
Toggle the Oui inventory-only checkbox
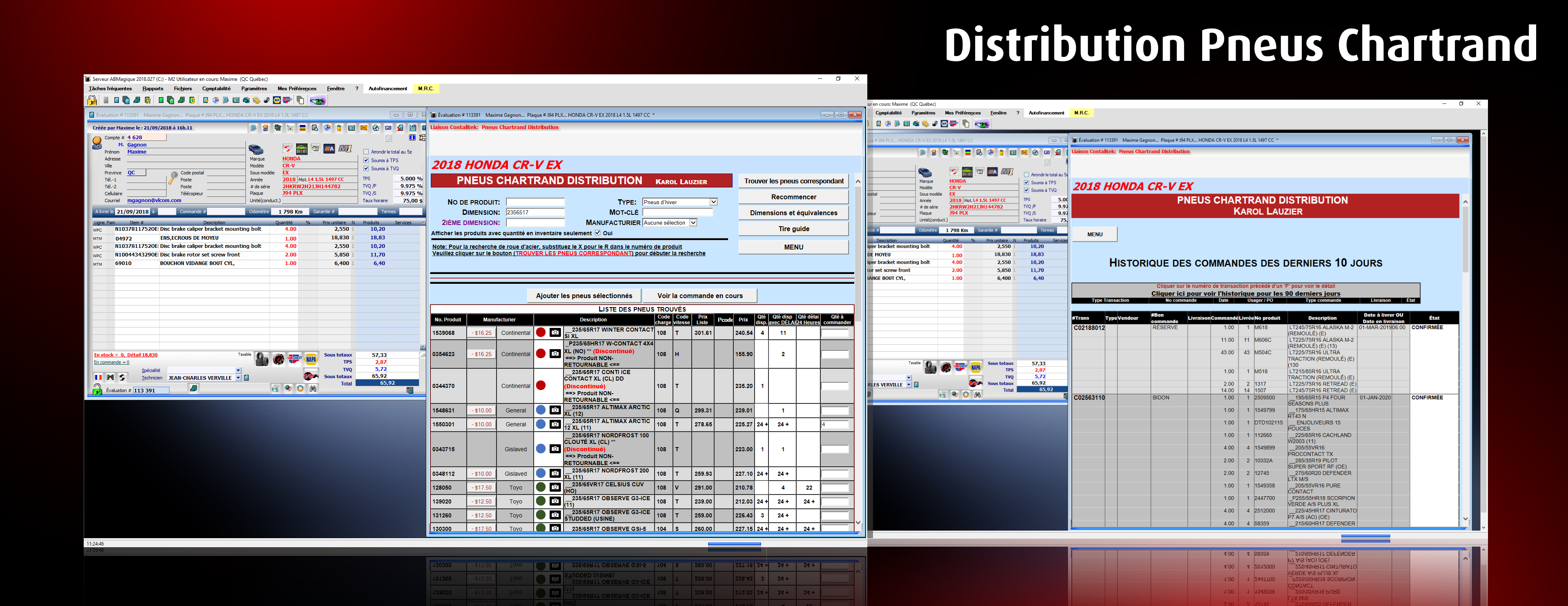pos(597,233)
